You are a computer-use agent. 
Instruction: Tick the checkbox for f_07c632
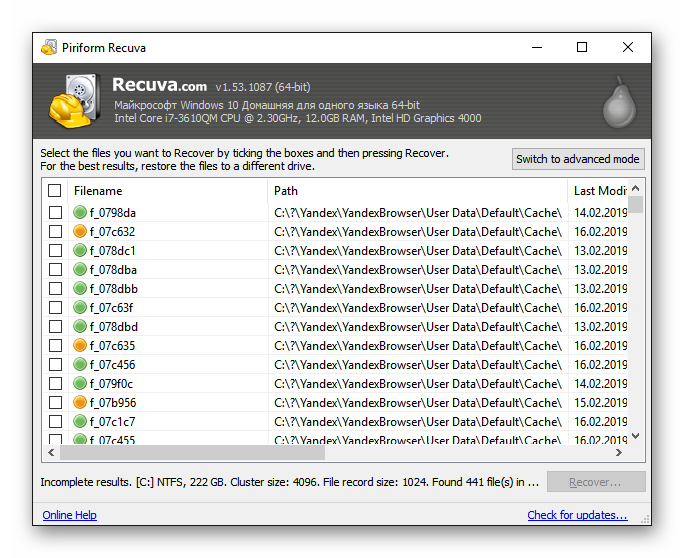pos(55,231)
